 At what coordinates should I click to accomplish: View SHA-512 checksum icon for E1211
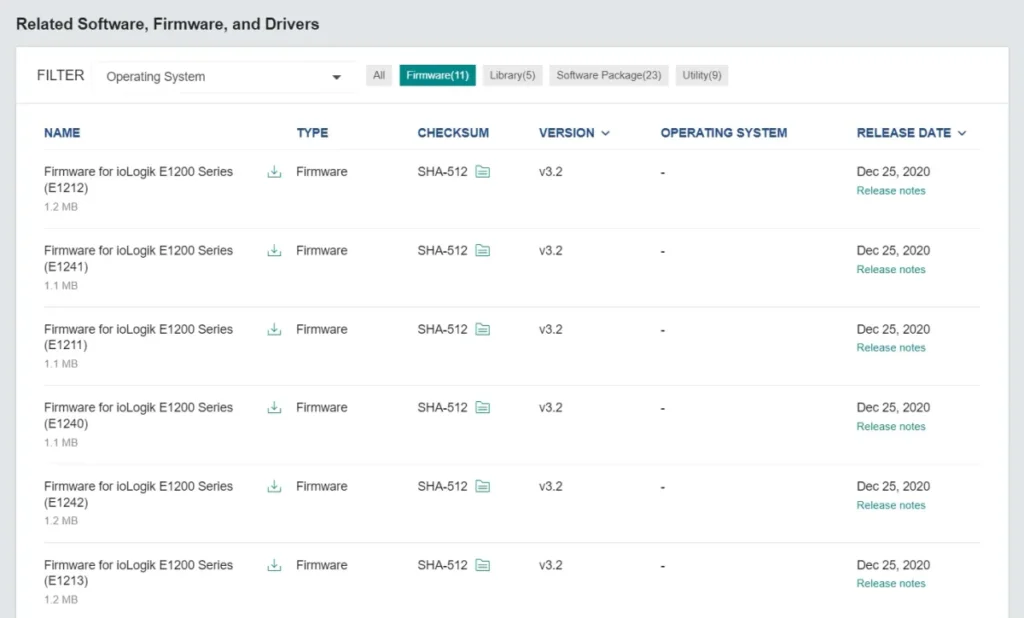[x=483, y=329]
